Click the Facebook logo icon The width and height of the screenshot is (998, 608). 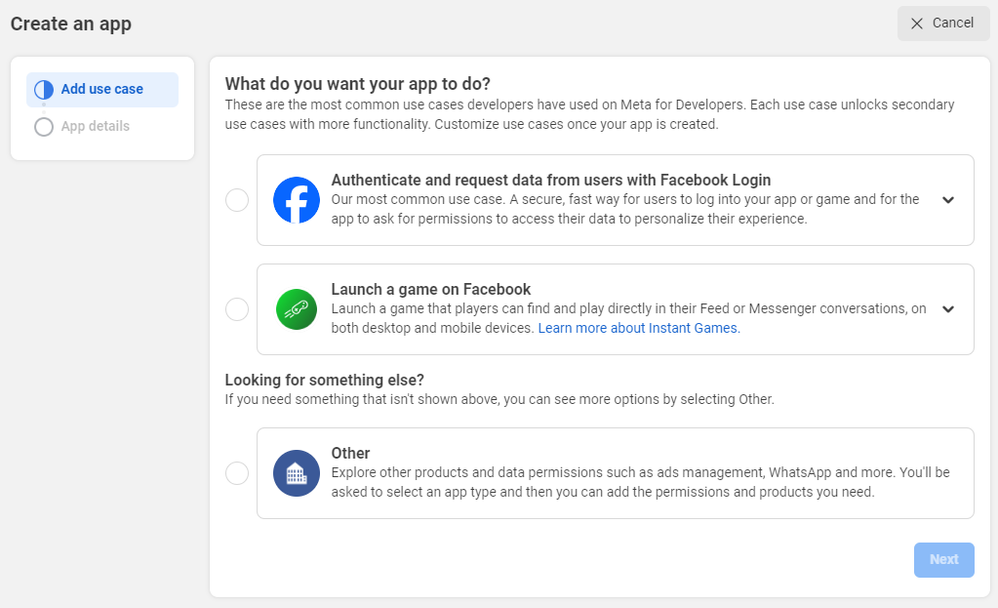point(297,200)
